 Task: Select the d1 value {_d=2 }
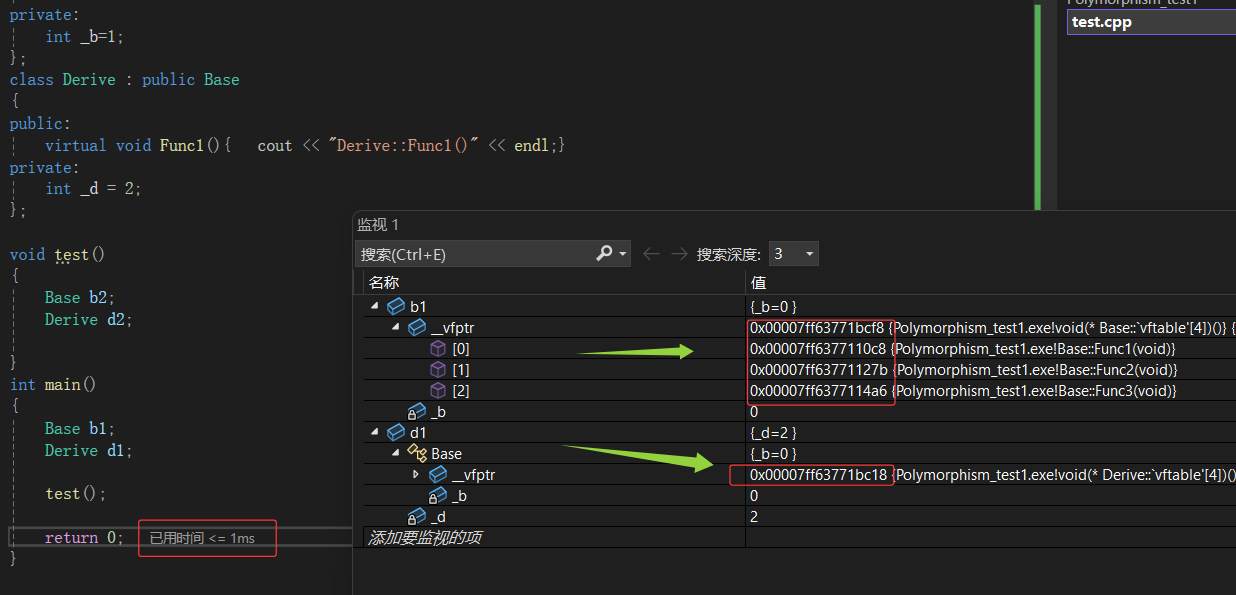[x=773, y=432]
